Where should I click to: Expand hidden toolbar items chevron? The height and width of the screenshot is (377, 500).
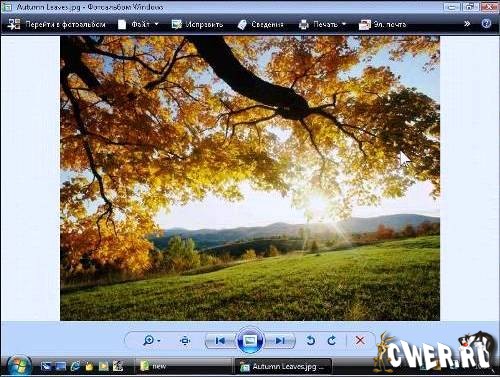[467, 24]
